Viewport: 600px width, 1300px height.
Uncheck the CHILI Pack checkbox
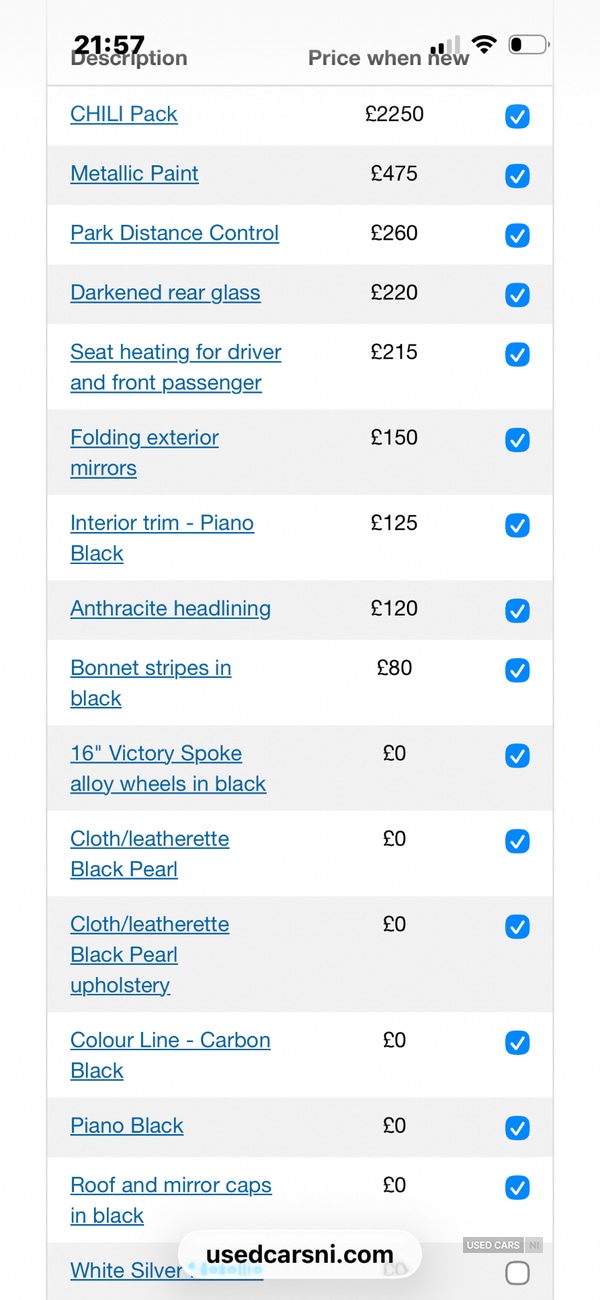click(x=517, y=117)
